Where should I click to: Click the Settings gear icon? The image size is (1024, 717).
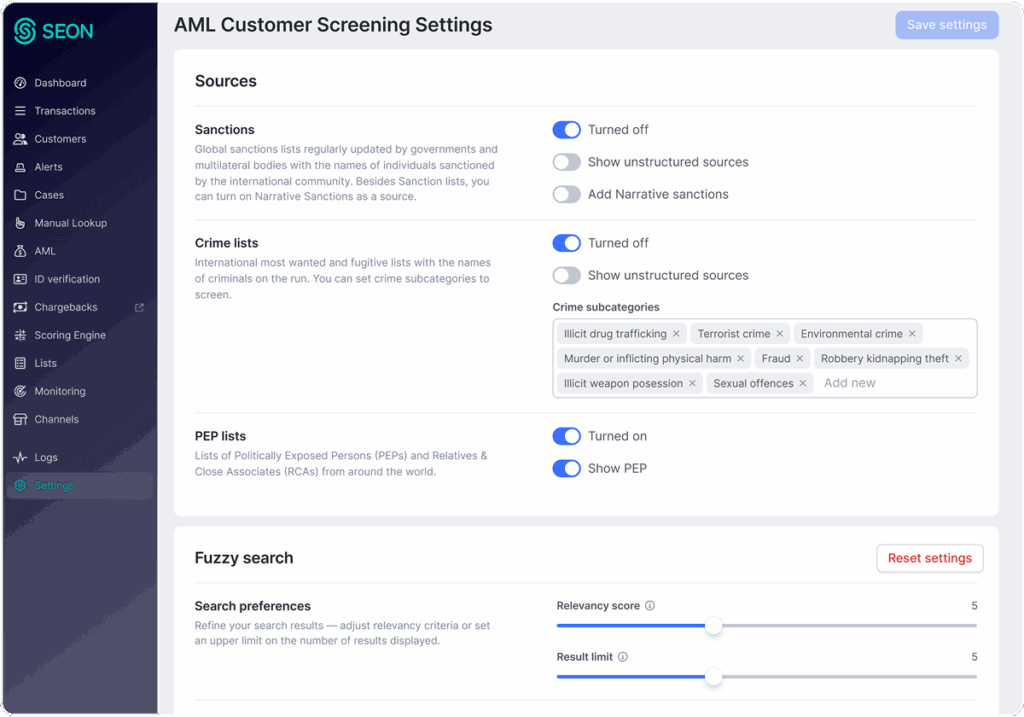pos(20,486)
